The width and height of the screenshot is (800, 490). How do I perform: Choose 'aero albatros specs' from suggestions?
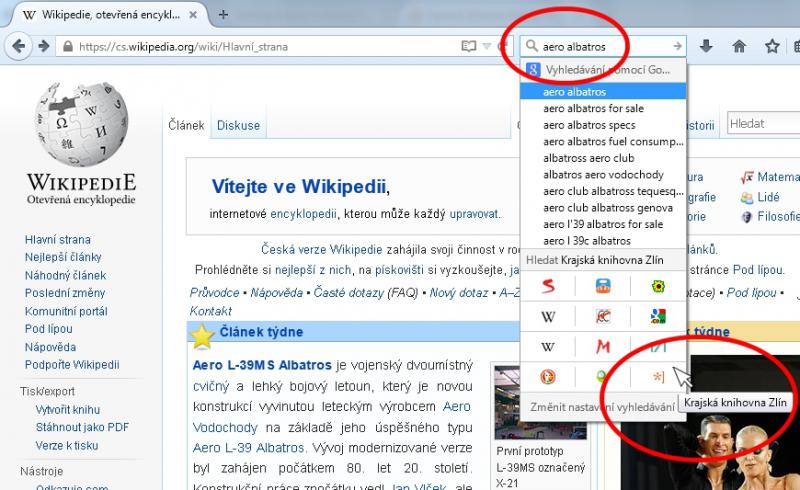[x=589, y=125]
